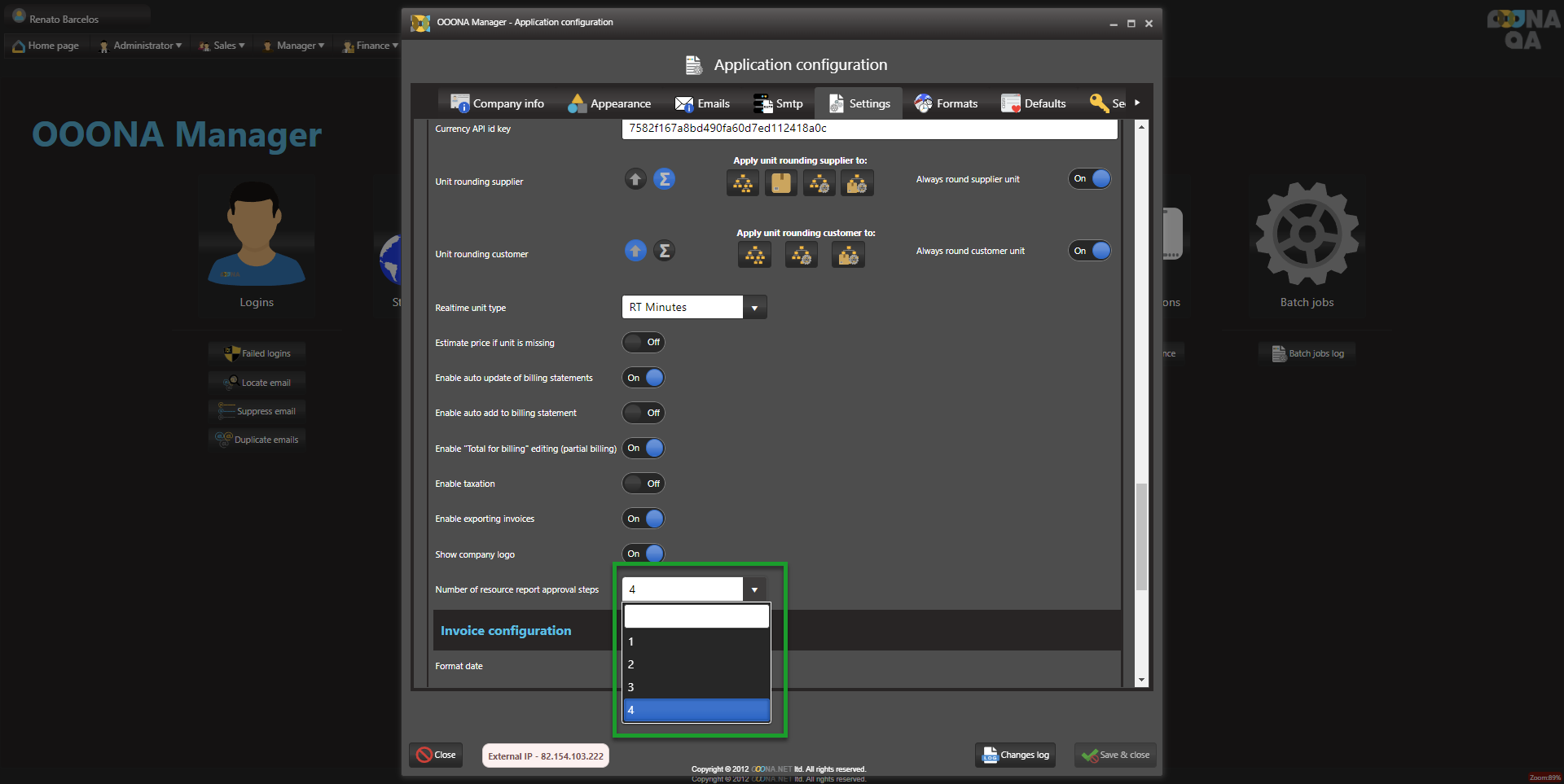Click the second supplier rounding box icon
1564x784 pixels.
coord(780,183)
